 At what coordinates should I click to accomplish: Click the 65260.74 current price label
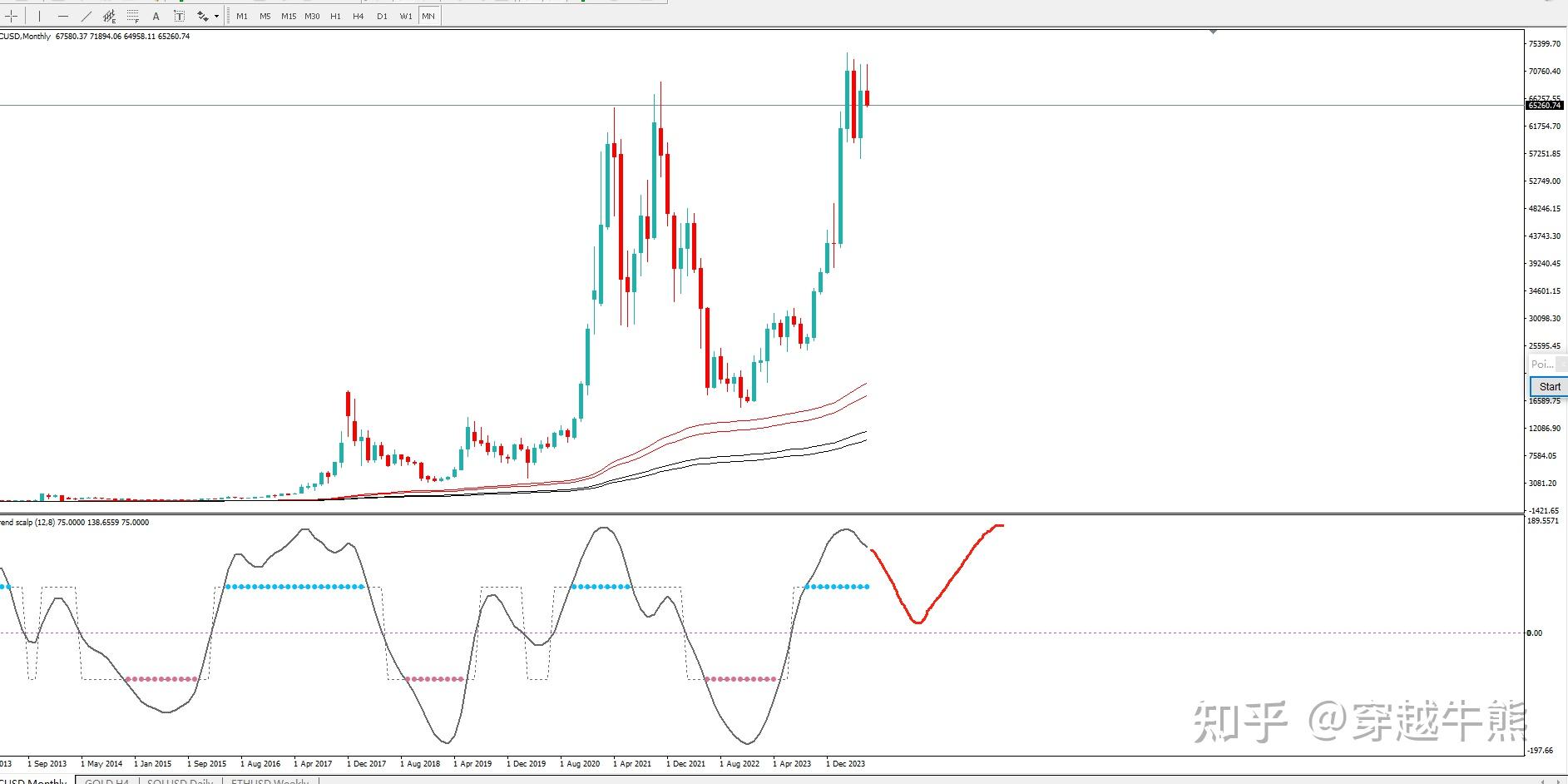1544,106
